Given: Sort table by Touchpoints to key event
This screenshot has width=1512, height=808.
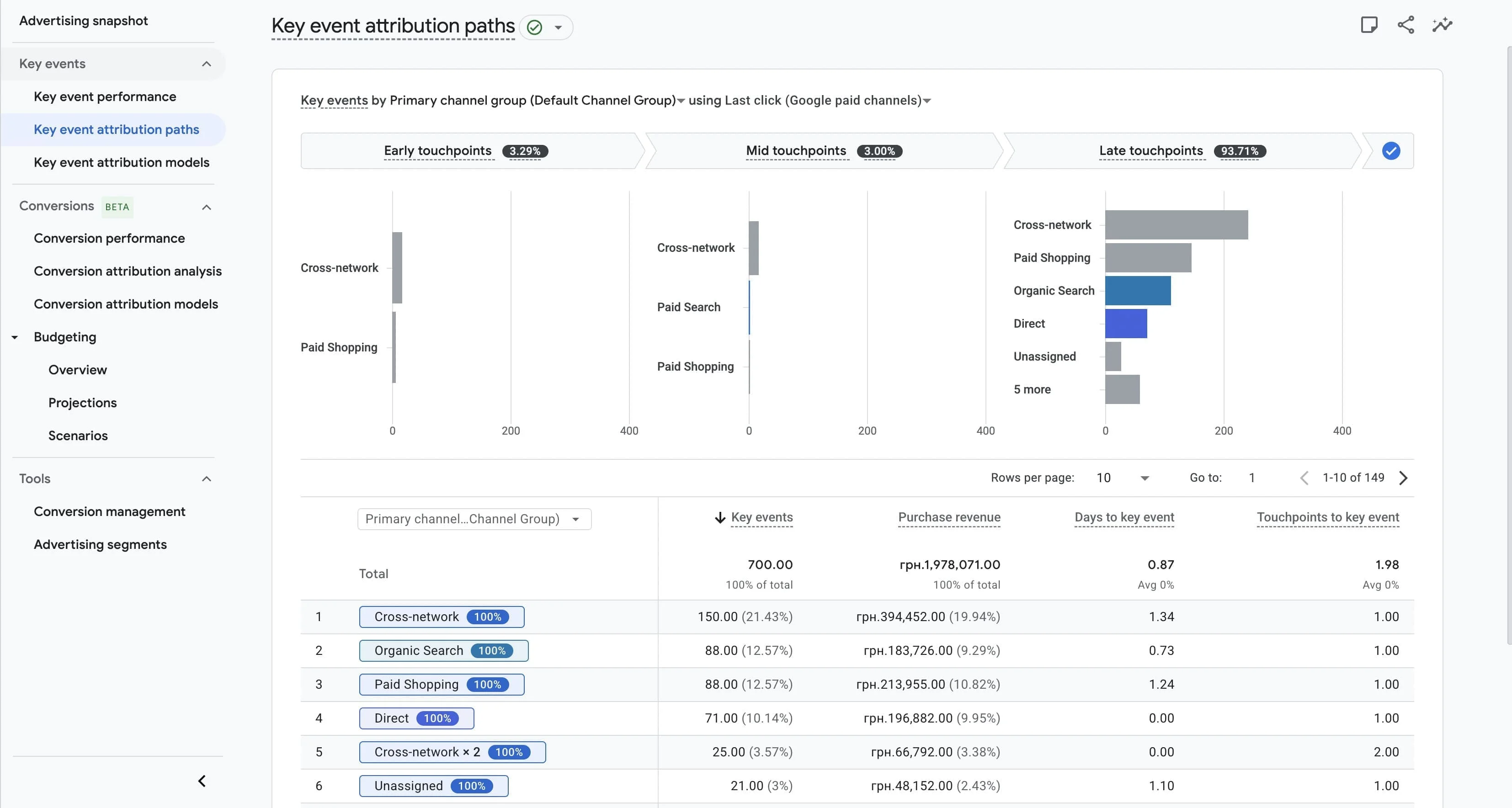Looking at the screenshot, I should click(1328, 517).
